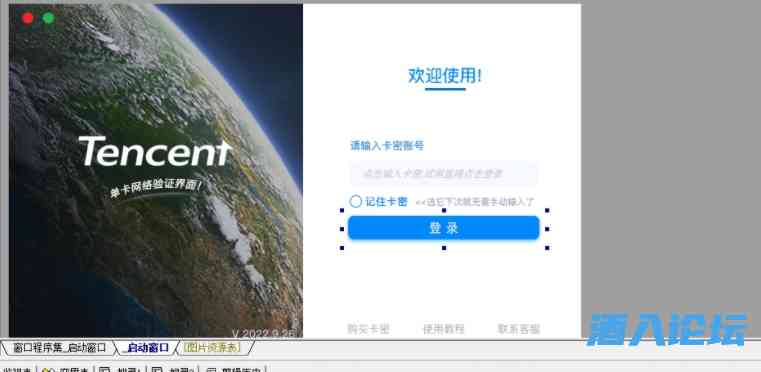The width and height of the screenshot is (761, 372).
Task: Select the white Tencent logo
Action: click(x=155, y=152)
